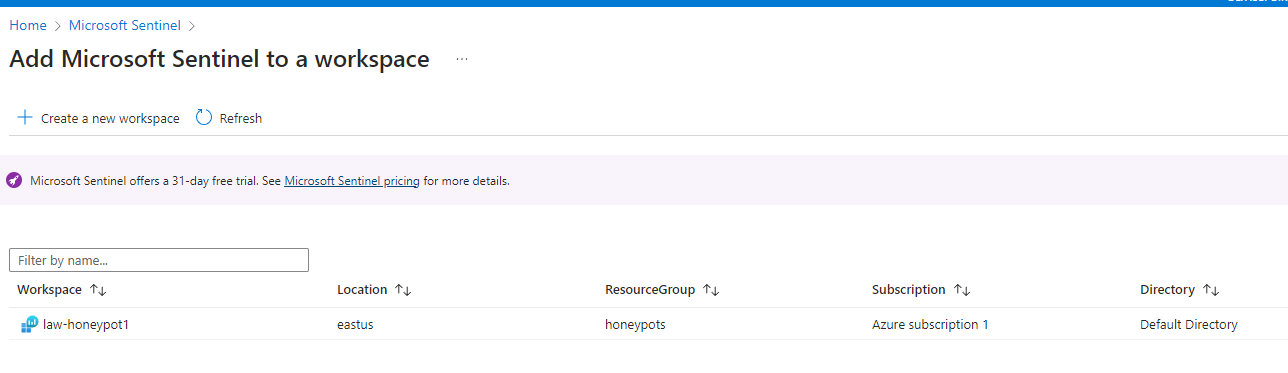1288x373 pixels.
Task: Sort by ResourceGroup column header
Action: coord(650,290)
